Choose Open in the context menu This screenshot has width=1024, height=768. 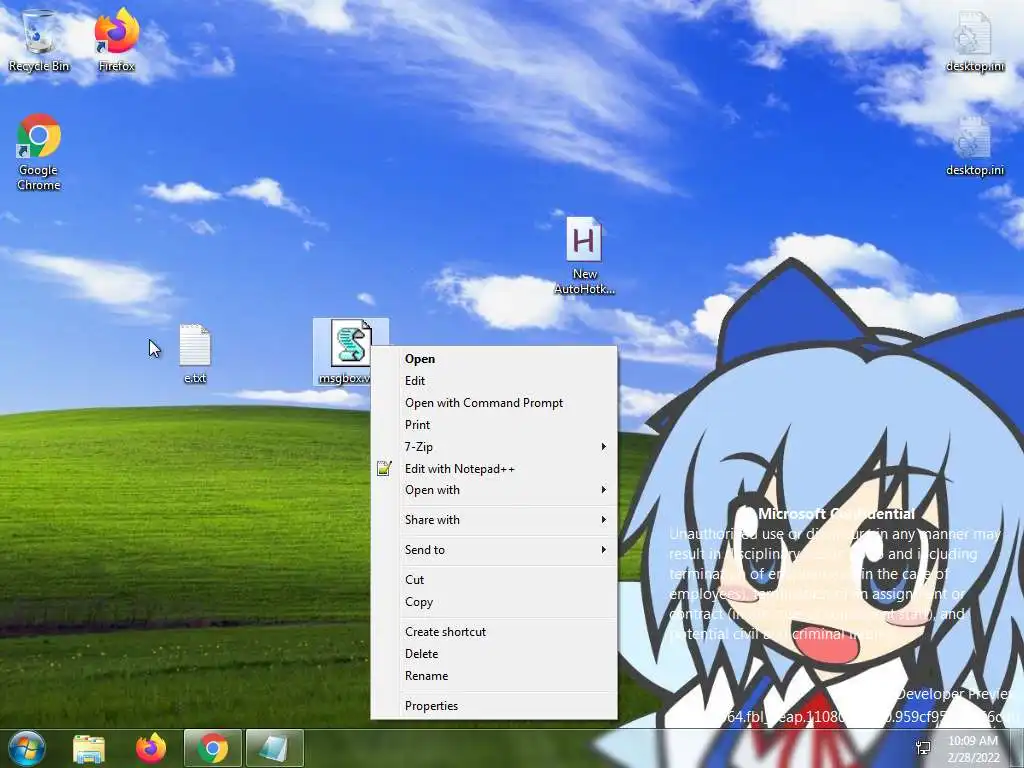click(494, 359)
